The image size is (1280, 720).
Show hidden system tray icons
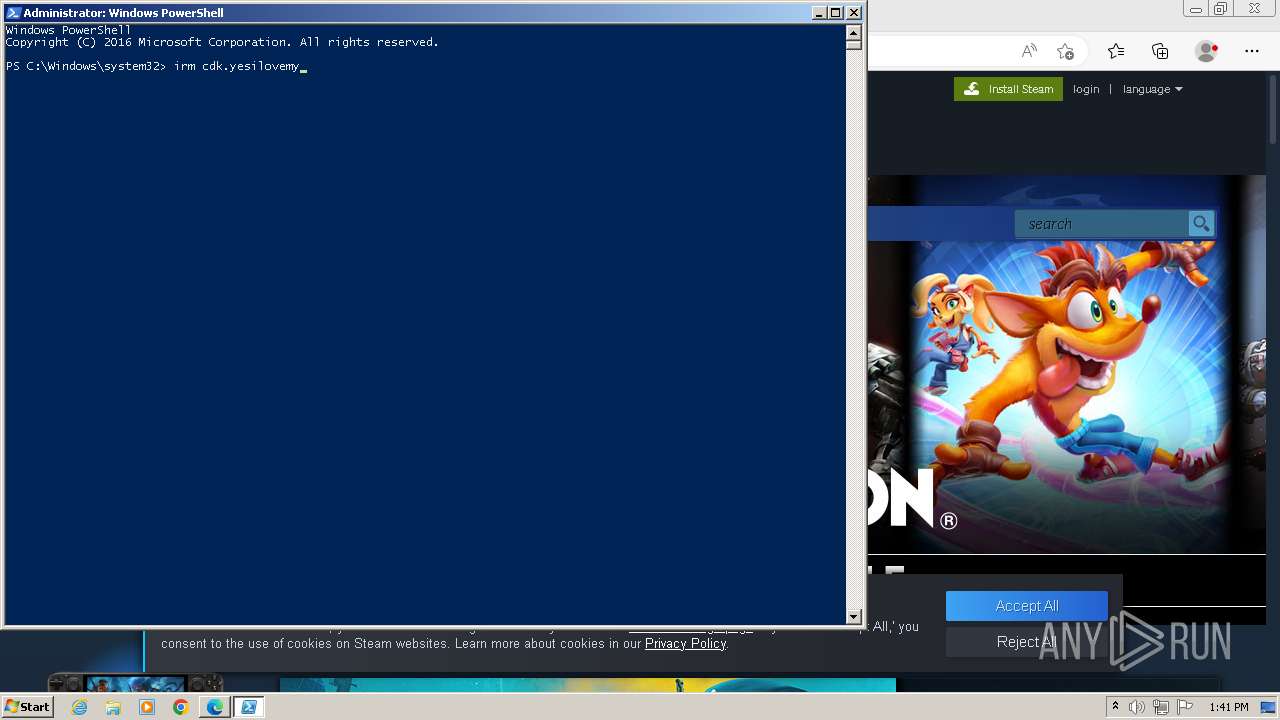[1115, 707]
